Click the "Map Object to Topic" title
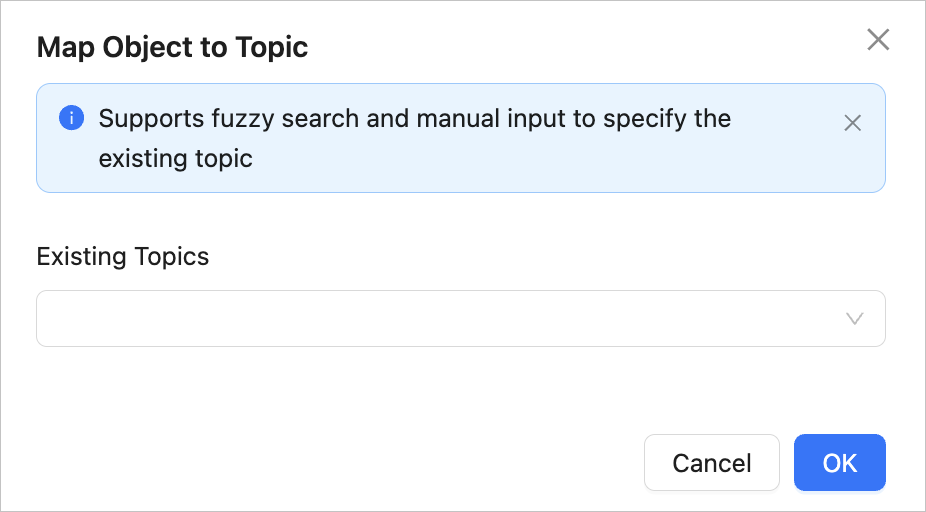The height and width of the screenshot is (512, 926). click(x=172, y=46)
